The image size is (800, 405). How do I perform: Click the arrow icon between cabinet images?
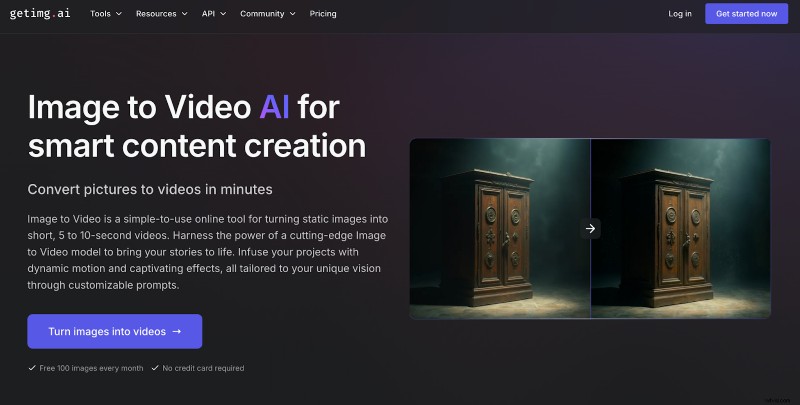[590, 229]
